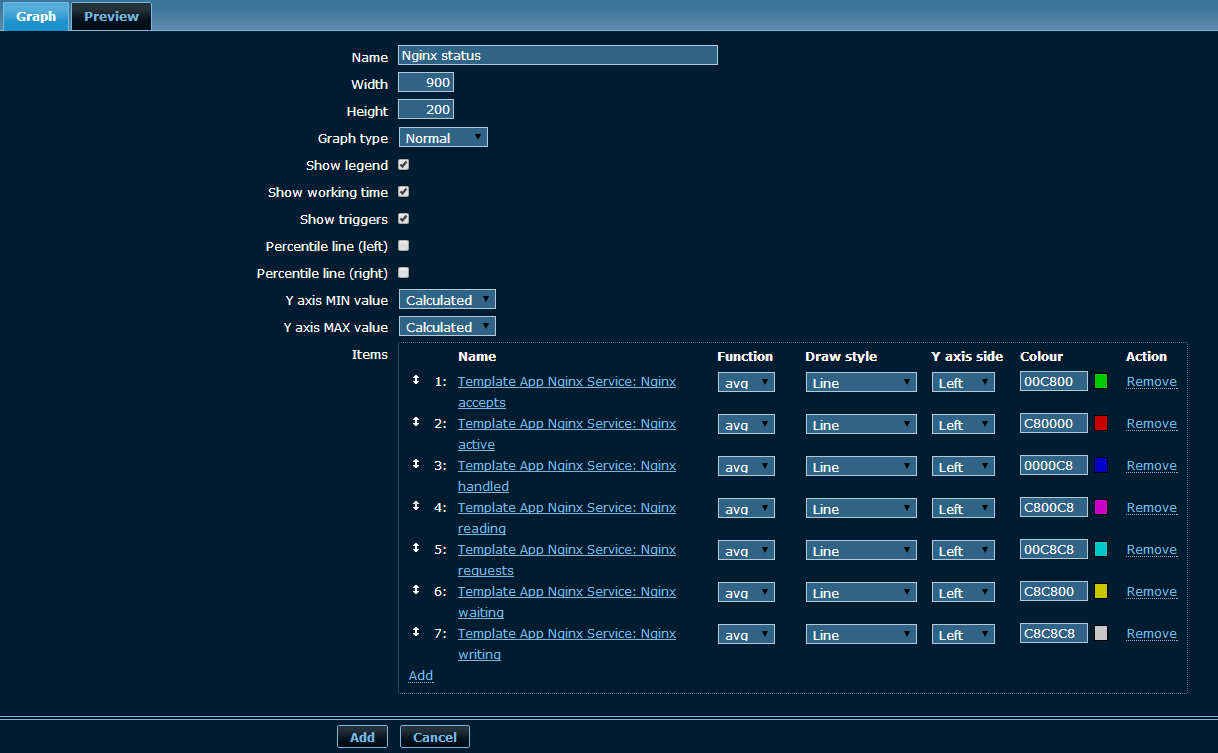Open the red colour swatch for Nginx active
1218x753 pixels.
1101,423
